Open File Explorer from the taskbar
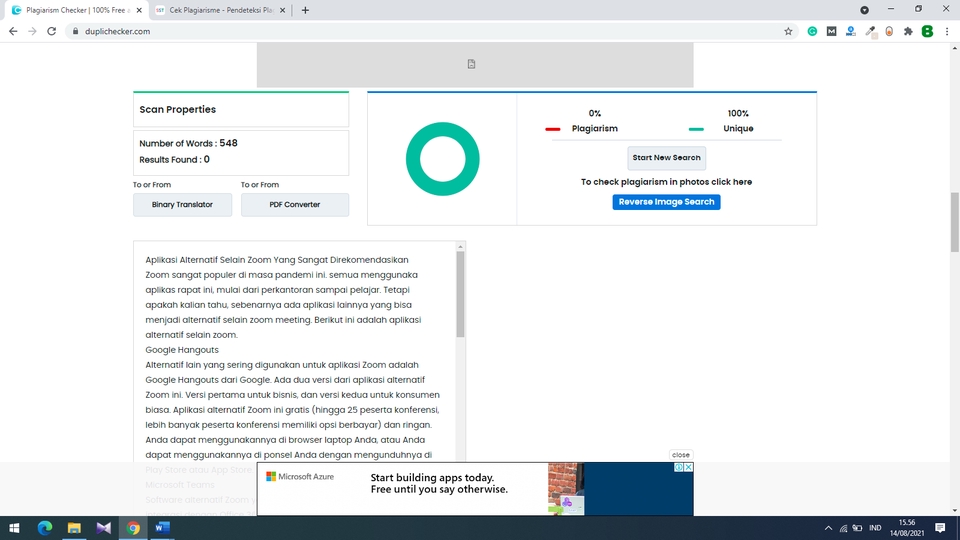 [74, 528]
